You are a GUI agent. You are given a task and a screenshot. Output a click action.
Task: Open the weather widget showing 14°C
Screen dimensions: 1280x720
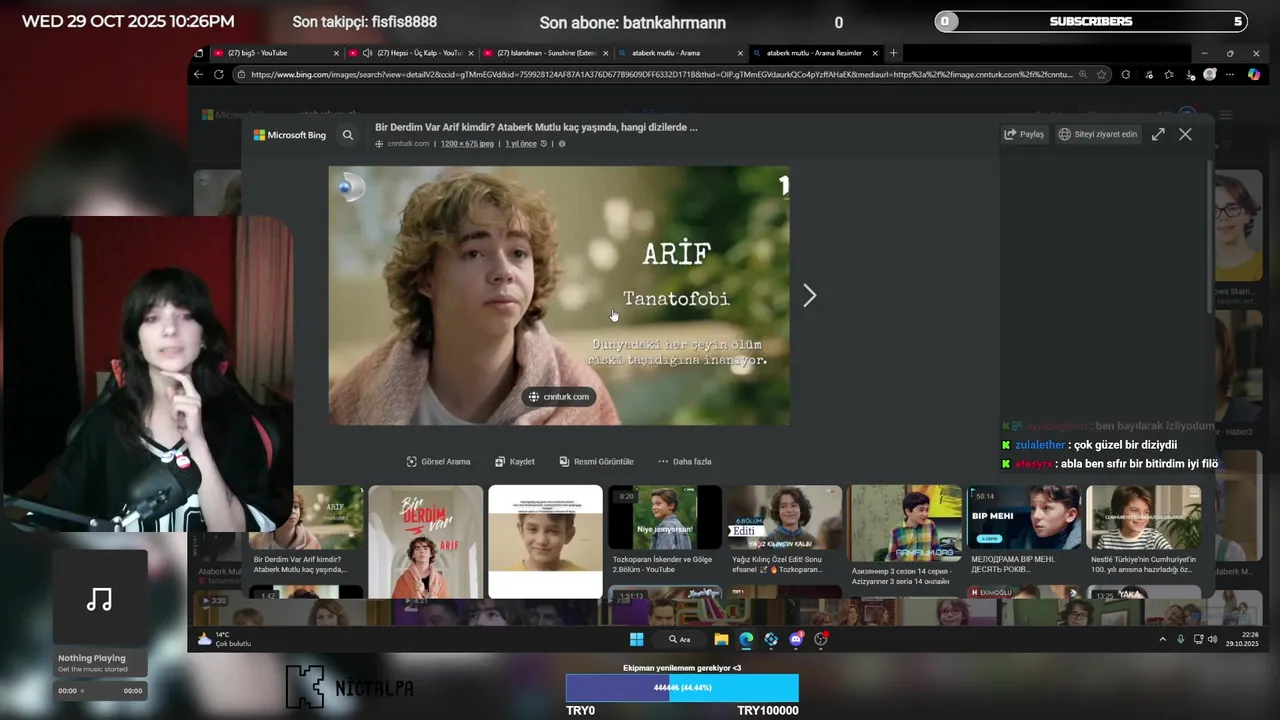pyautogui.click(x=224, y=639)
